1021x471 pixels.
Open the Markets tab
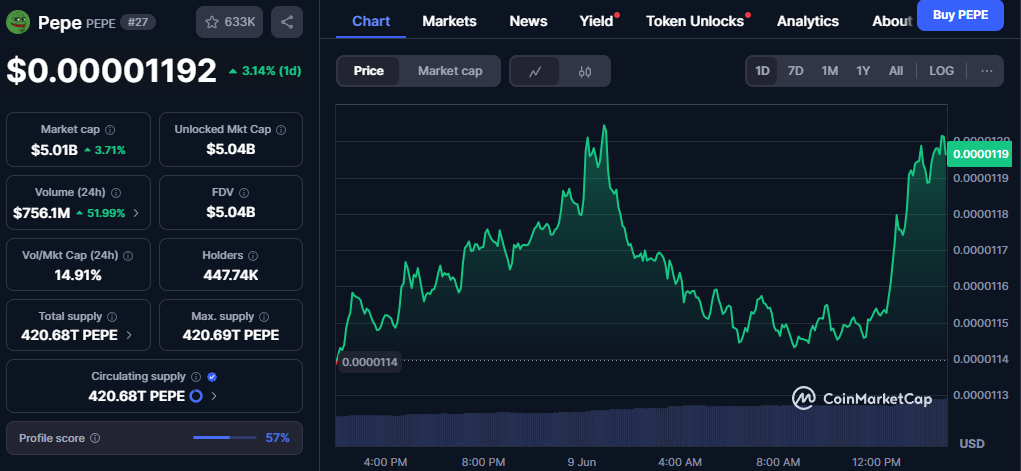(x=449, y=21)
